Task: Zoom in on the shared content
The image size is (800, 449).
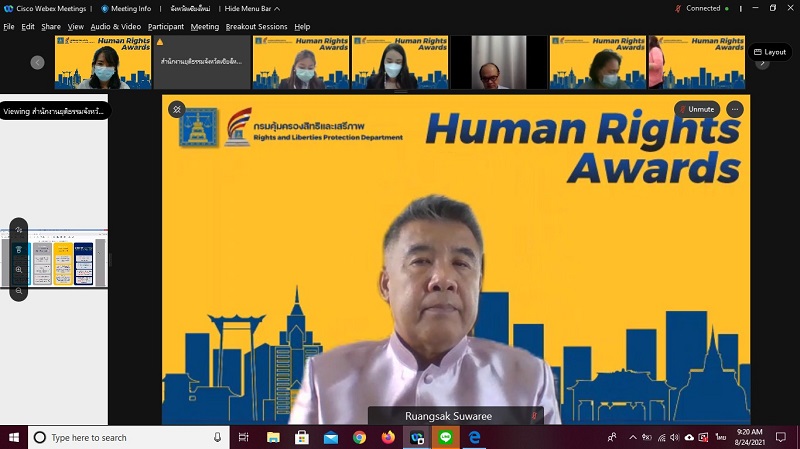Action: [x=19, y=270]
